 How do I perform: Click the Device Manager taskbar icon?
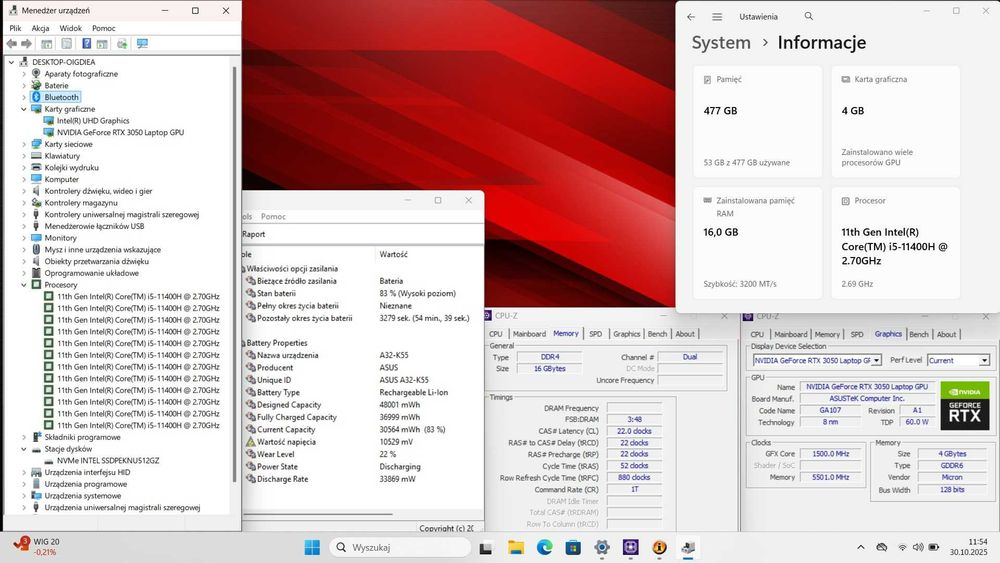click(x=688, y=547)
